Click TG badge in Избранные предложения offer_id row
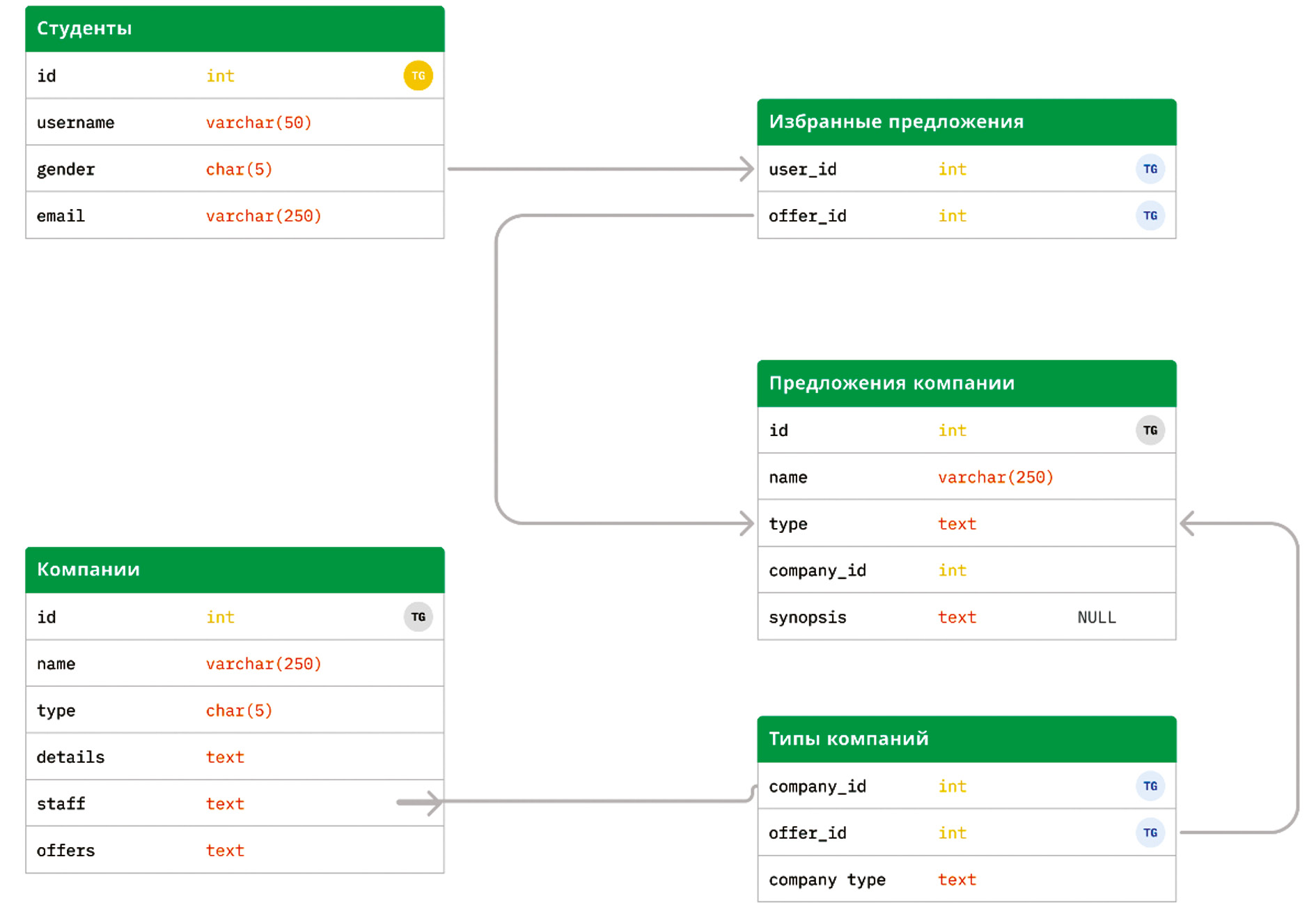 [1150, 215]
